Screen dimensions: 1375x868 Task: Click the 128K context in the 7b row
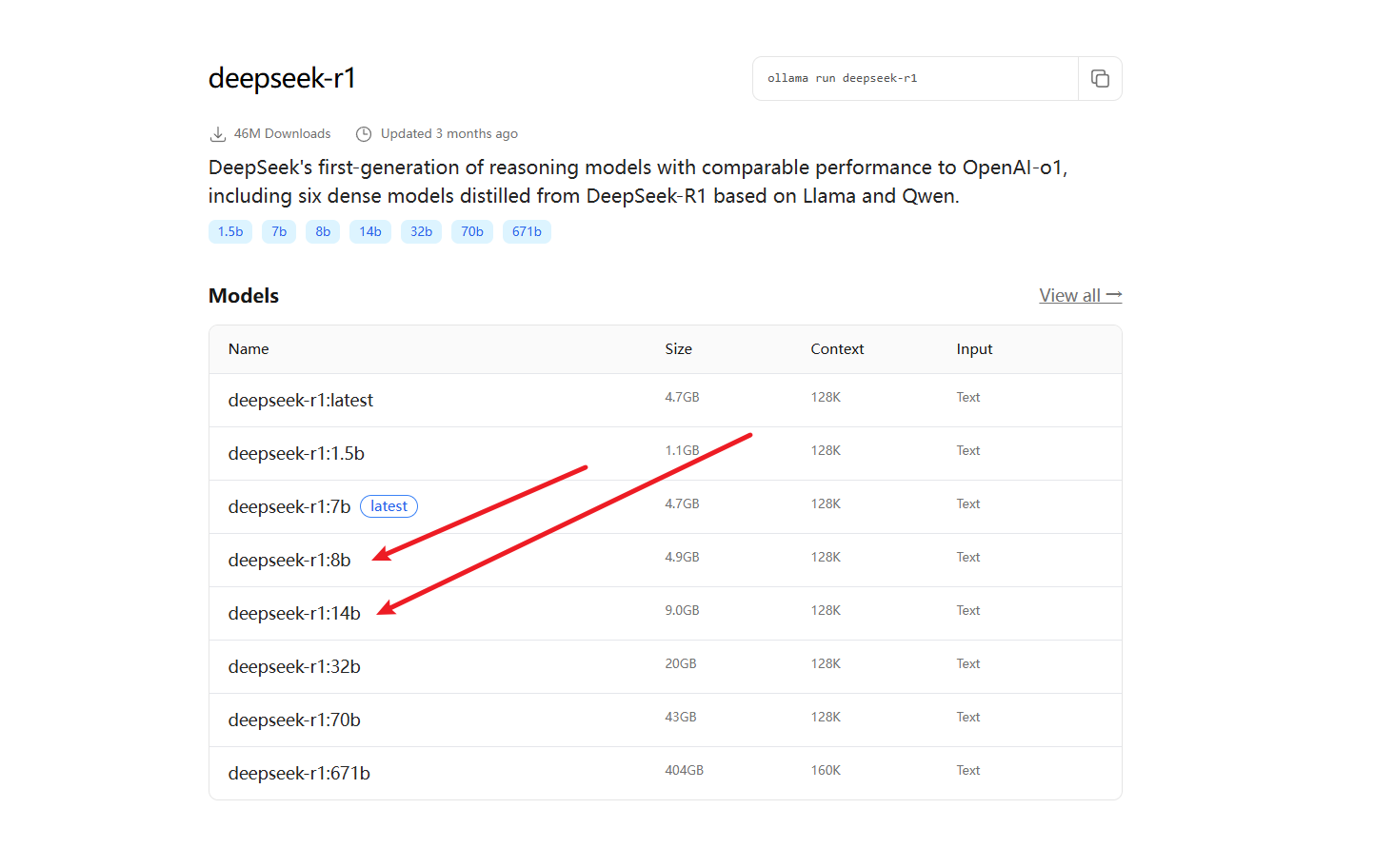(826, 503)
